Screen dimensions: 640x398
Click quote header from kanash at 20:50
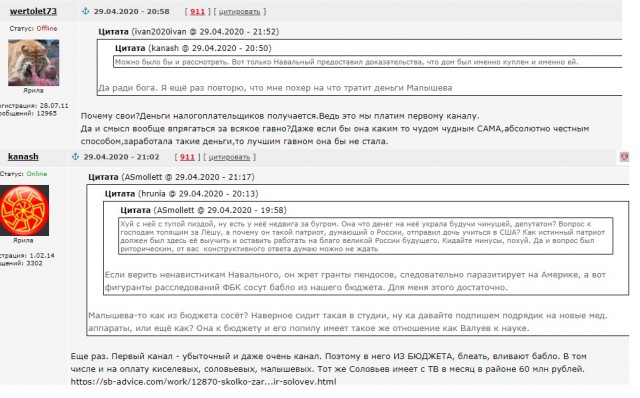pyautogui.click(x=193, y=48)
